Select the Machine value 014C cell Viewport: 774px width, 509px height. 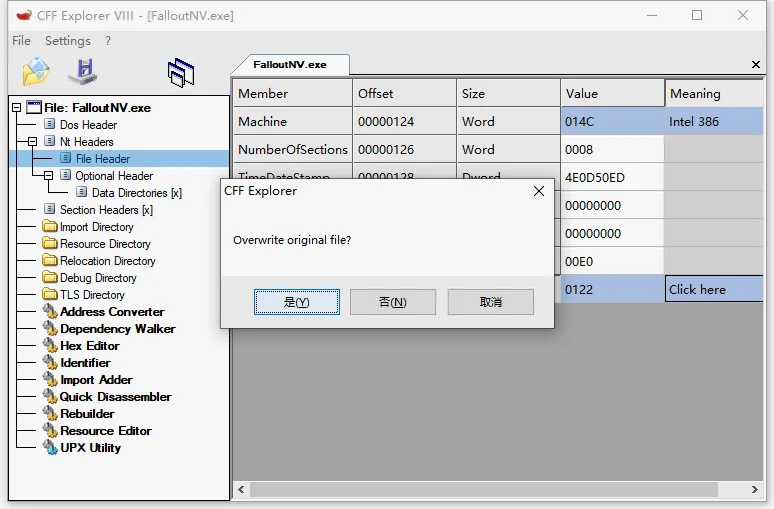[x=612, y=121]
